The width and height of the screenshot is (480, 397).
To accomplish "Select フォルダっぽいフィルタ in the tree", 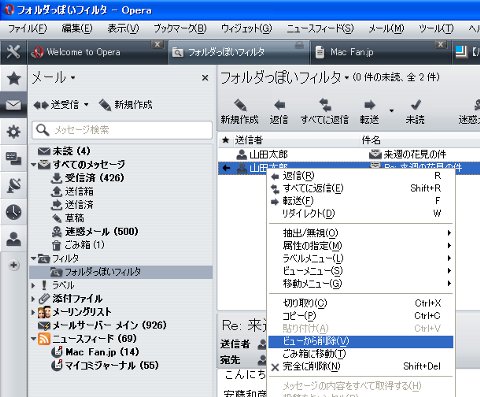I will 121,272.
